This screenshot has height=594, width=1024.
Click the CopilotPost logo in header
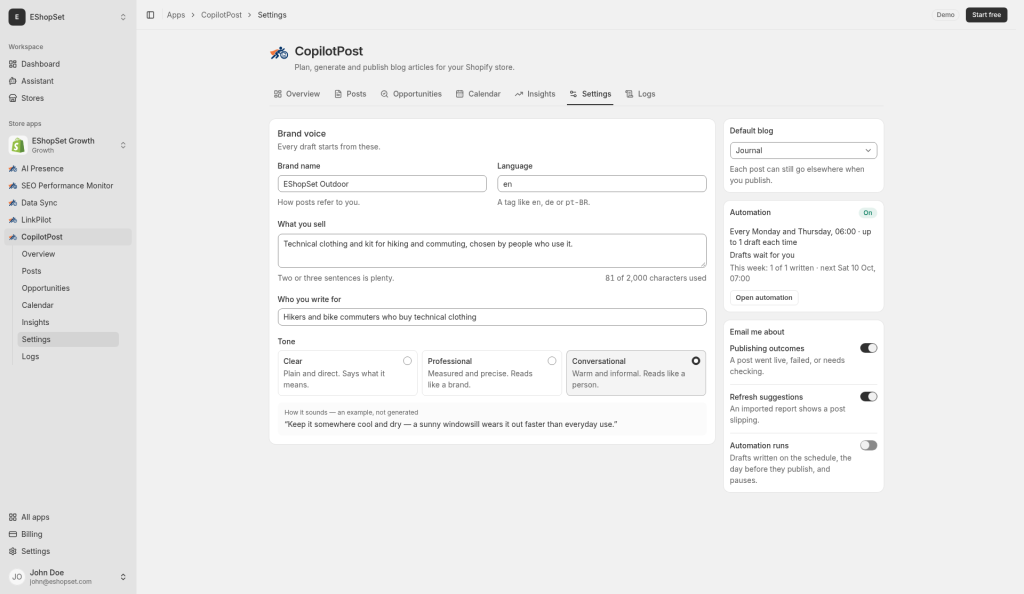point(280,53)
